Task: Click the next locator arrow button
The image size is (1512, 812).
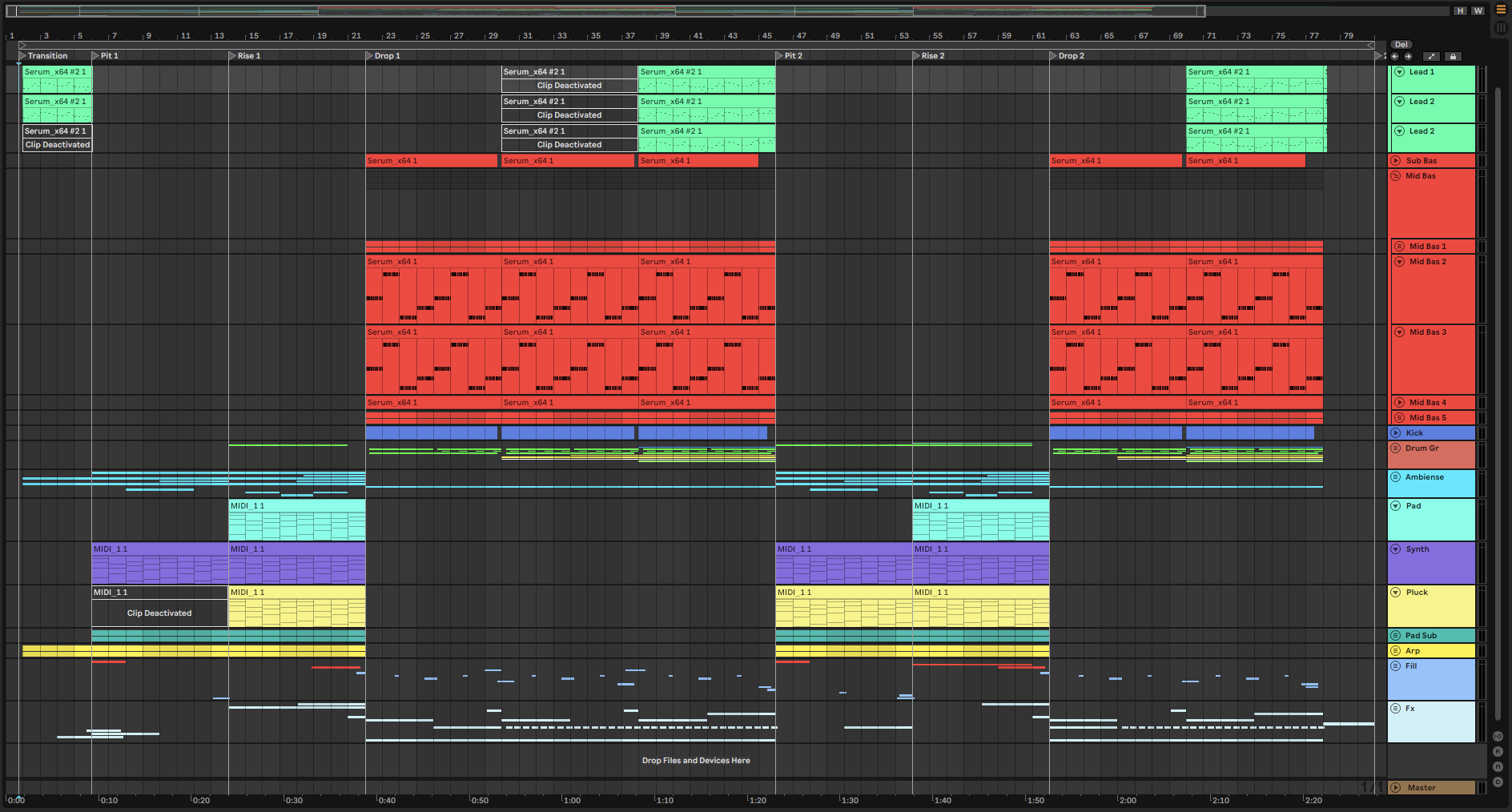Action: (x=1408, y=56)
